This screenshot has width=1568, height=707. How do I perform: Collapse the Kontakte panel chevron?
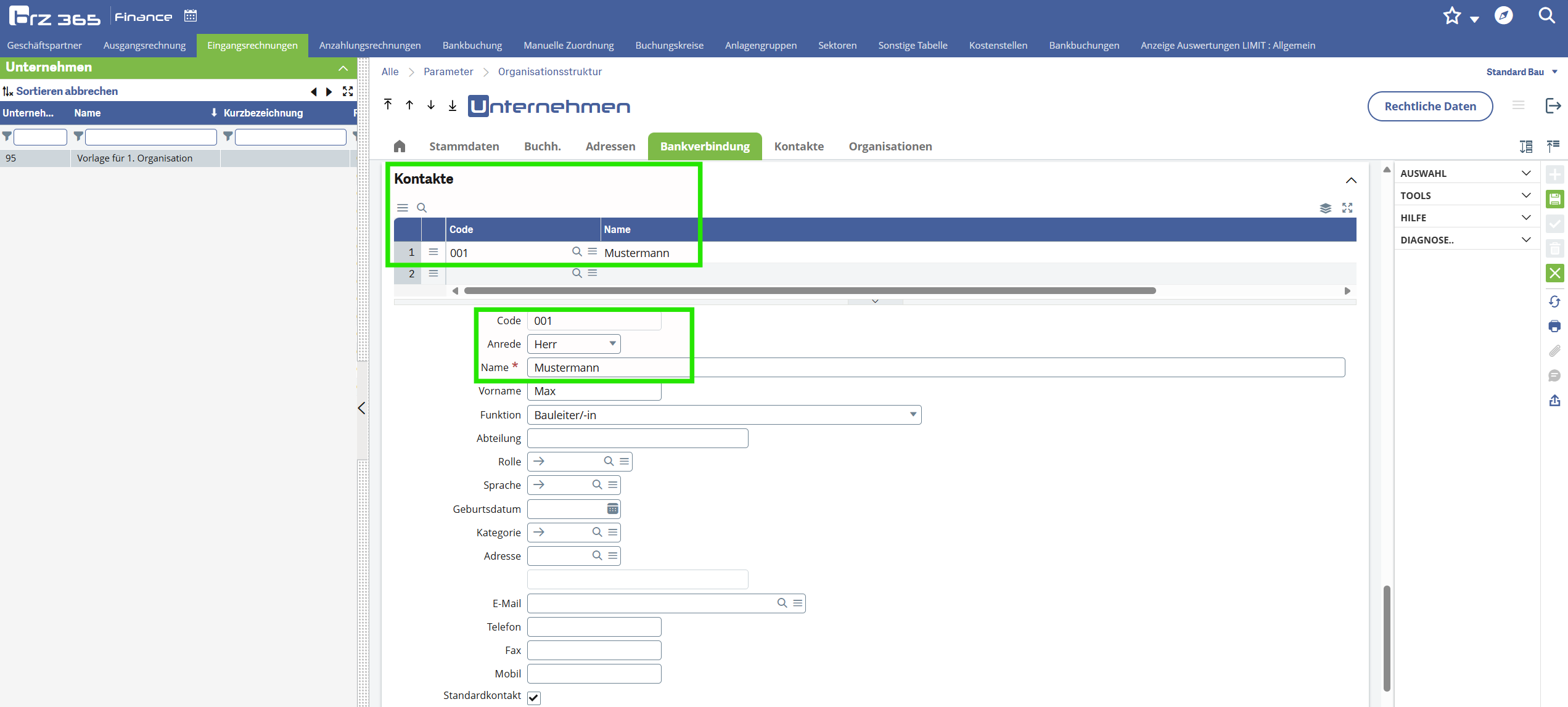(x=1350, y=181)
